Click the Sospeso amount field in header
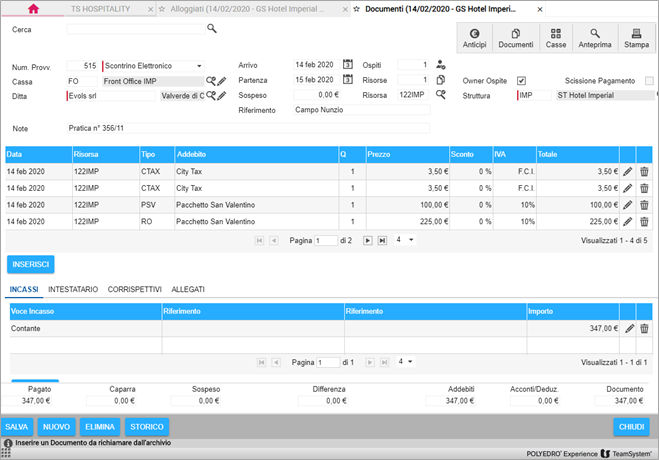Image resolution: width=659 pixels, height=460 pixels. pos(317,95)
